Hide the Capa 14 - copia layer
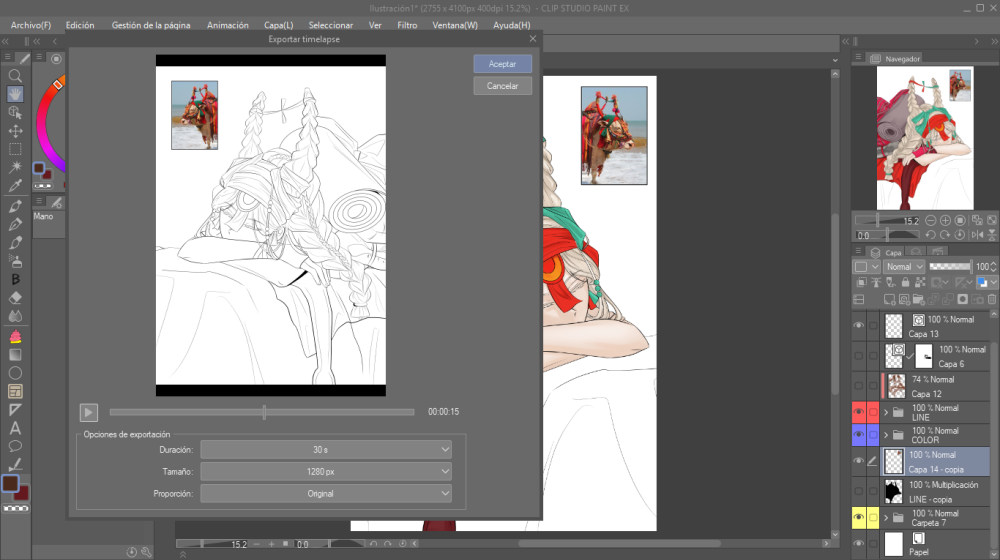 [x=859, y=461]
